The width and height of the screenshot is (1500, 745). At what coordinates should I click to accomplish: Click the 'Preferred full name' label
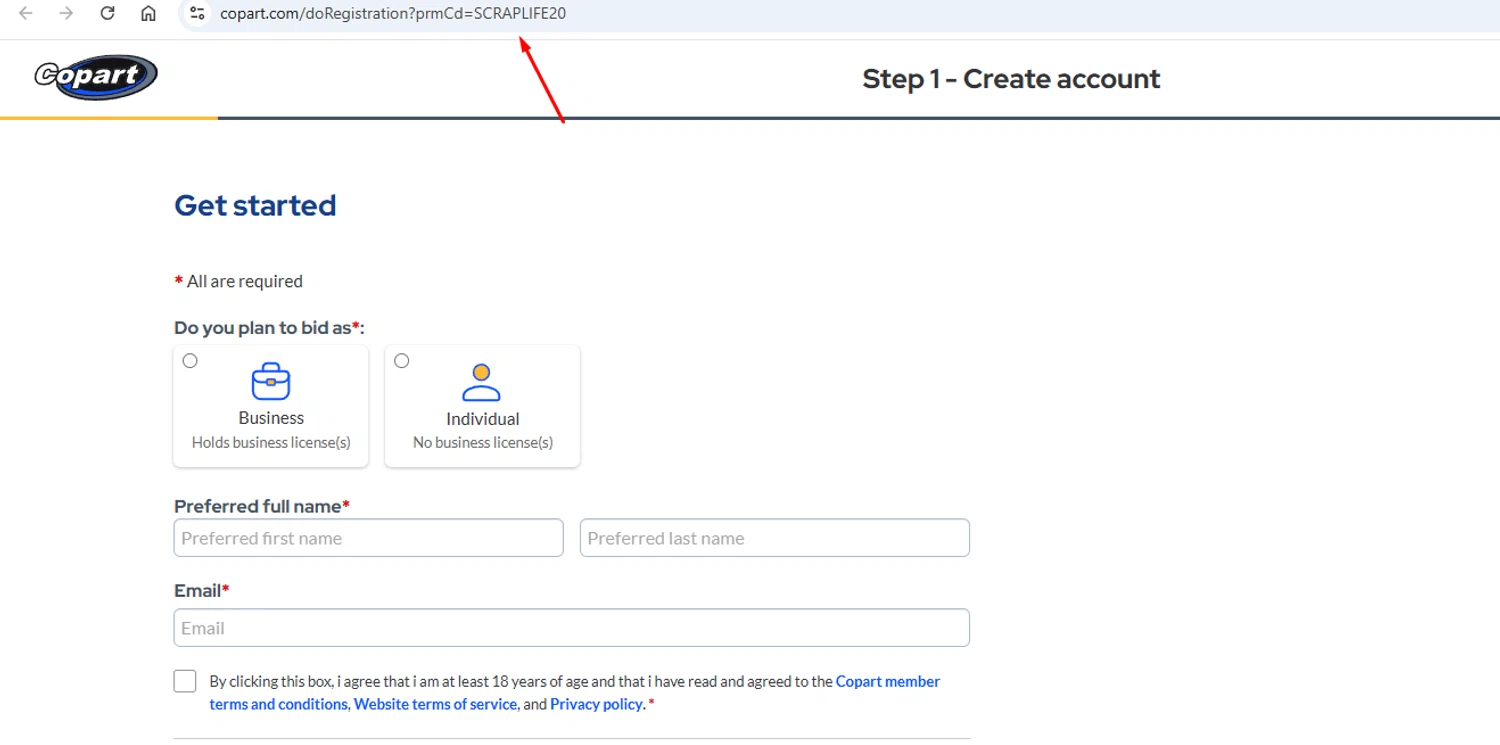pos(262,506)
